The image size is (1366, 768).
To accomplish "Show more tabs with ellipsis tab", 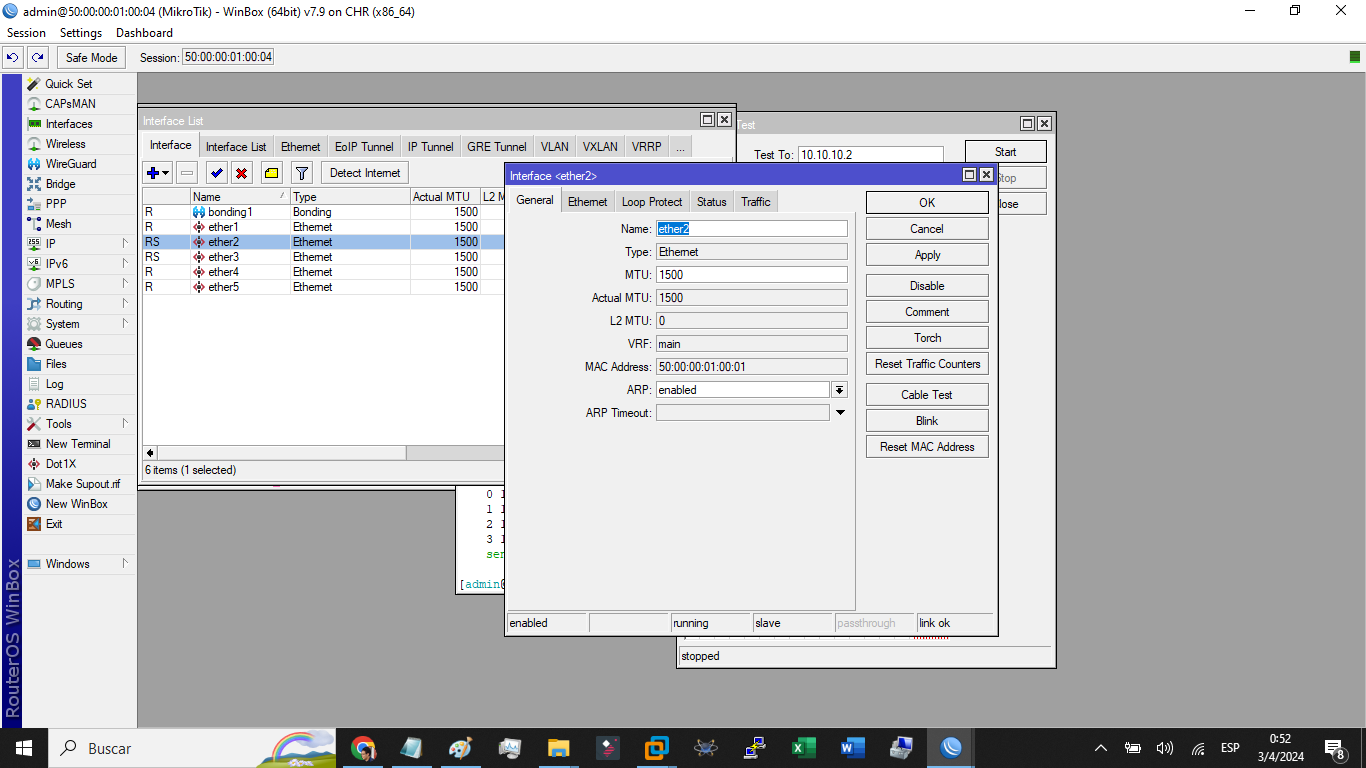I will 680,147.
